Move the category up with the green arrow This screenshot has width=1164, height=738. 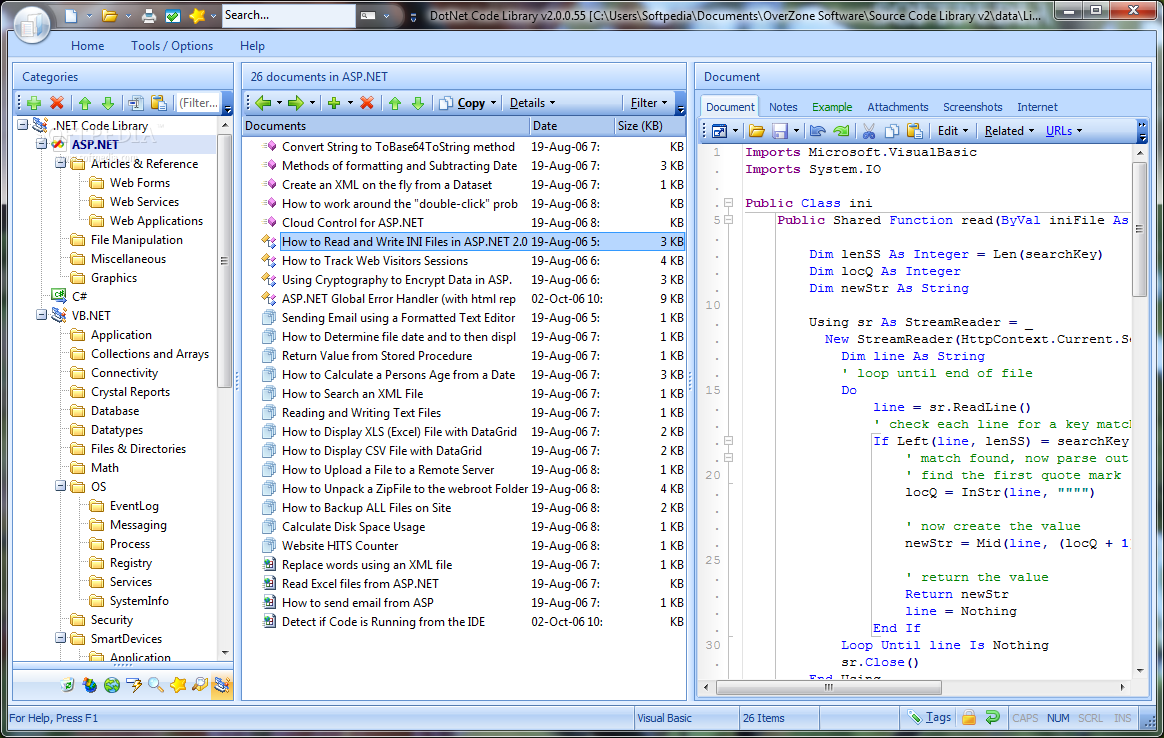[x=85, y=103]
